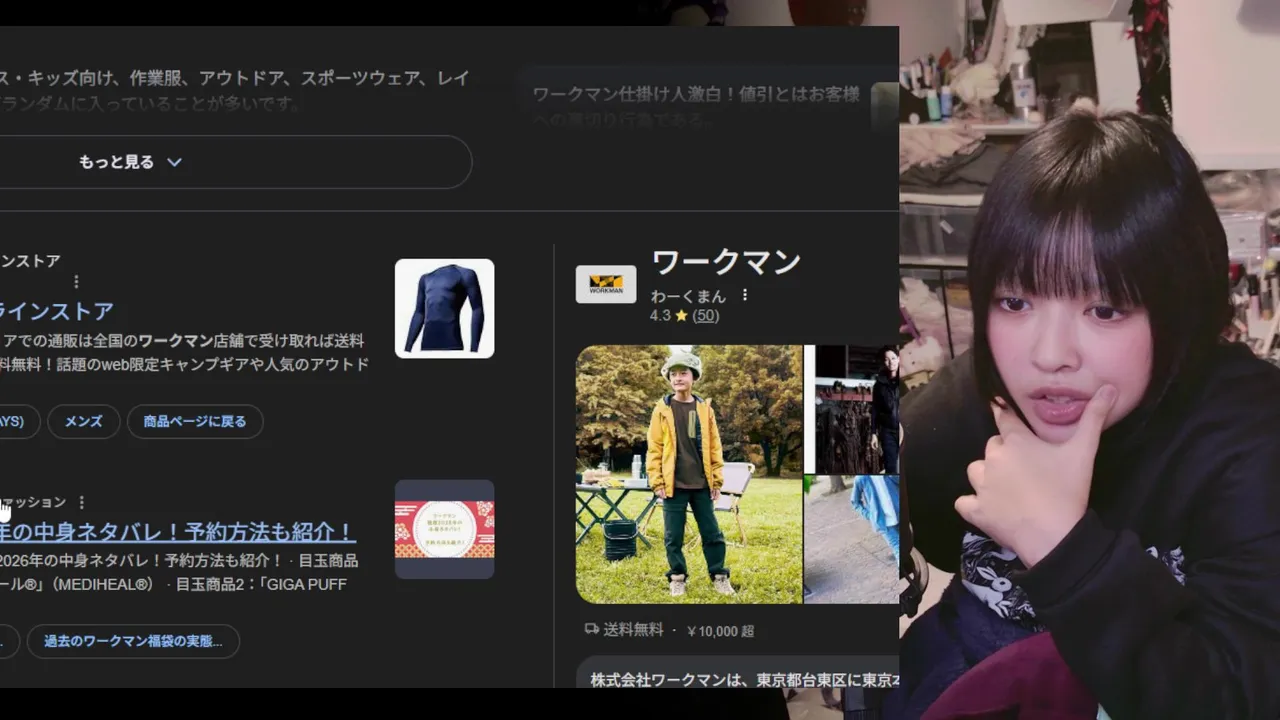Open options menu for the ファッション result
Viewport: 1280px width, 720px height.
click(82, 502)
